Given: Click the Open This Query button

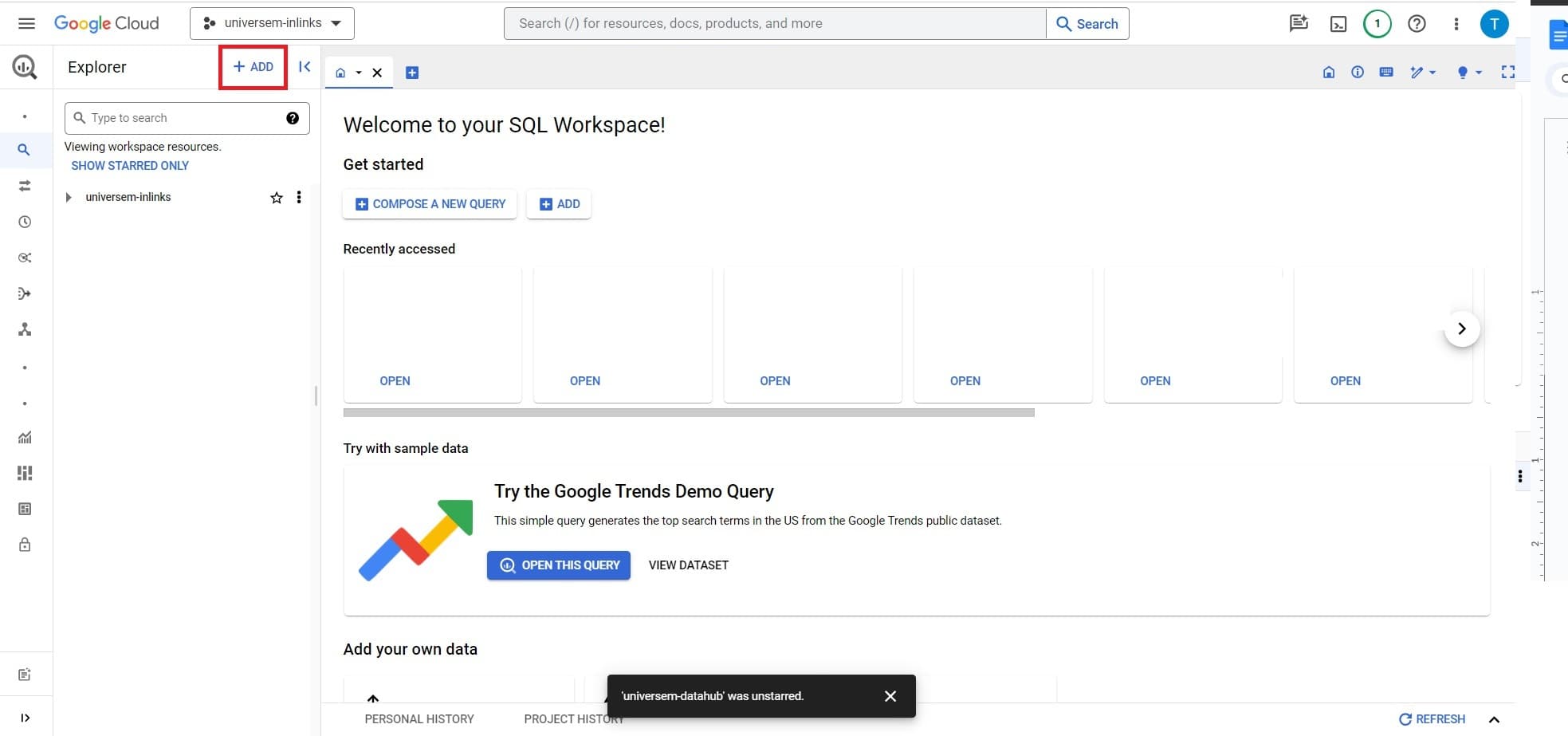Looking at the screenshot, I should point(558,565).
